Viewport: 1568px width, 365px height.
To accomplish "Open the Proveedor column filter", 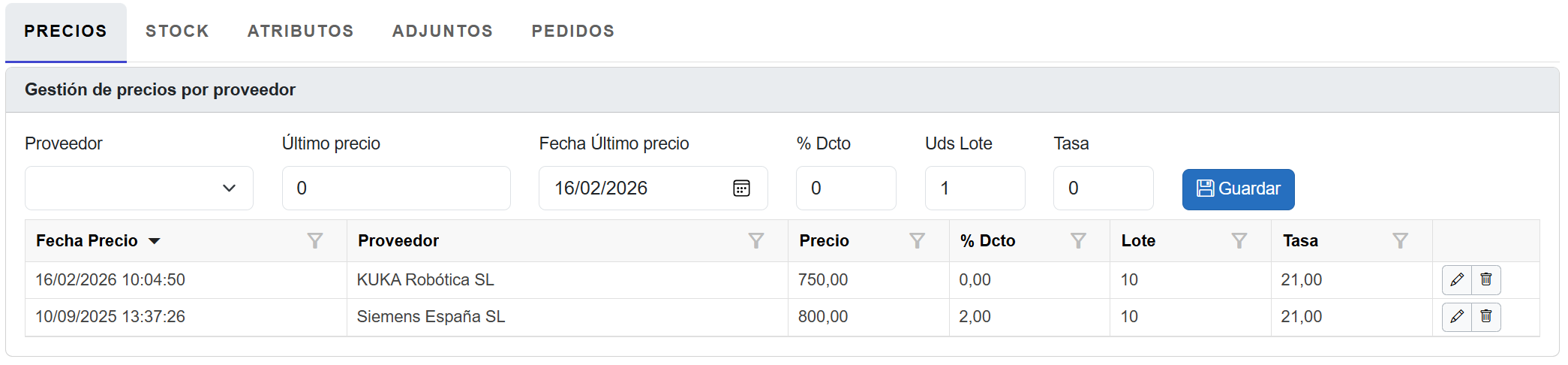I will pos(756,241).
